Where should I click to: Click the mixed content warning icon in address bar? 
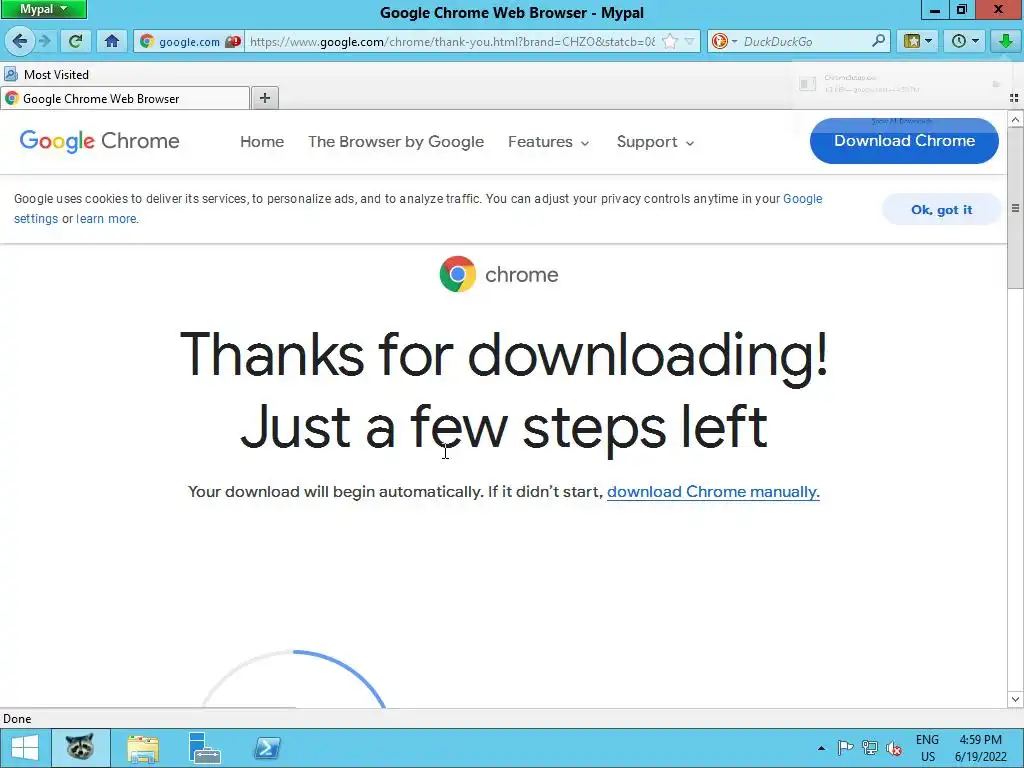[x=232, y=41]
